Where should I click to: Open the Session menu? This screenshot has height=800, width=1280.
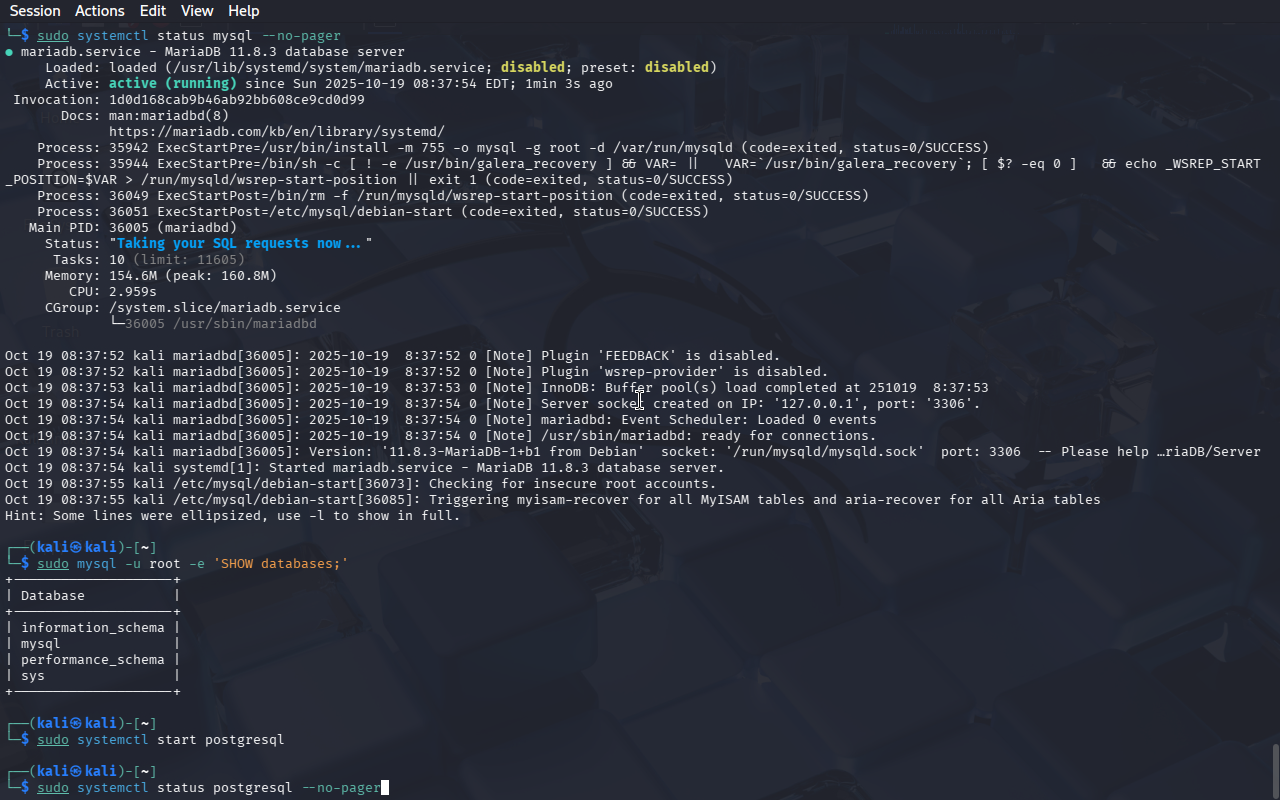pyautogui.click(x=35, y=11)
